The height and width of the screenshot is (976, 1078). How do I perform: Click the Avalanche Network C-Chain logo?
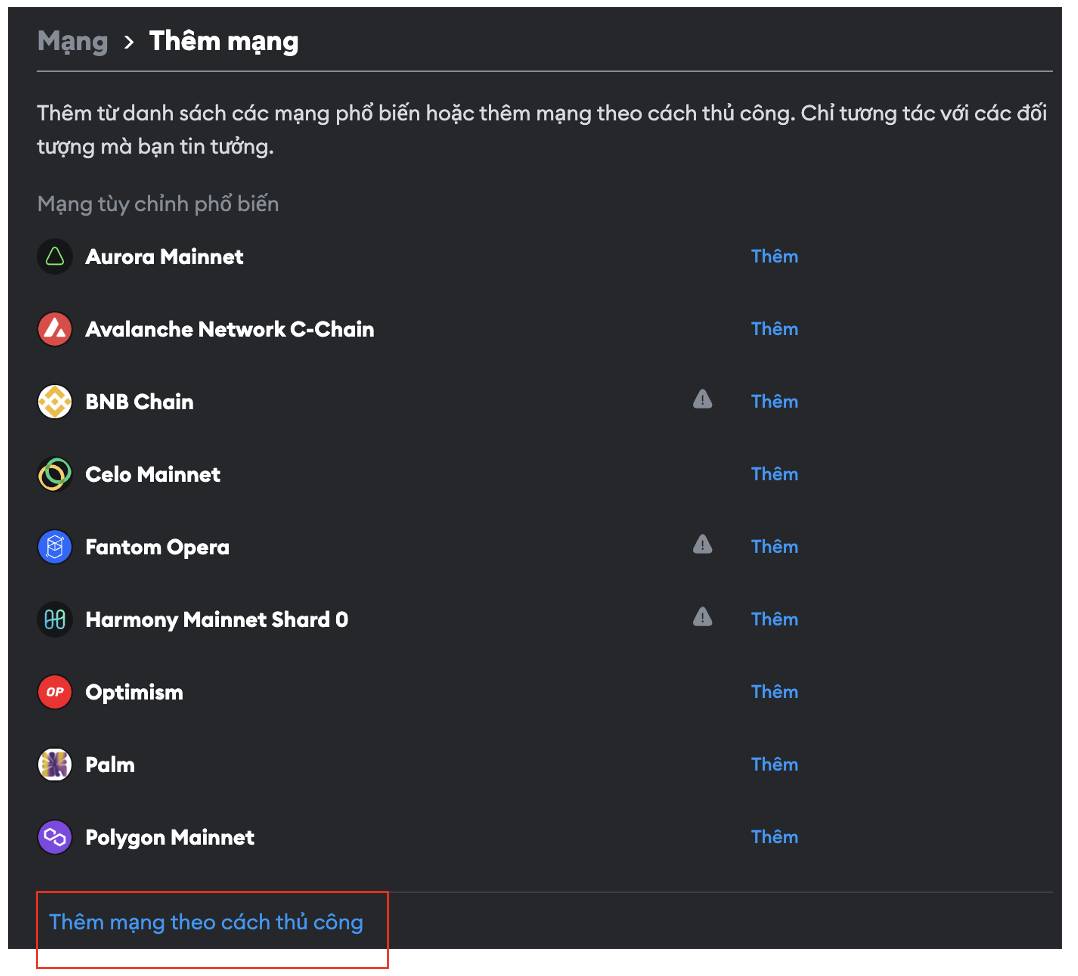coord(54,329)
